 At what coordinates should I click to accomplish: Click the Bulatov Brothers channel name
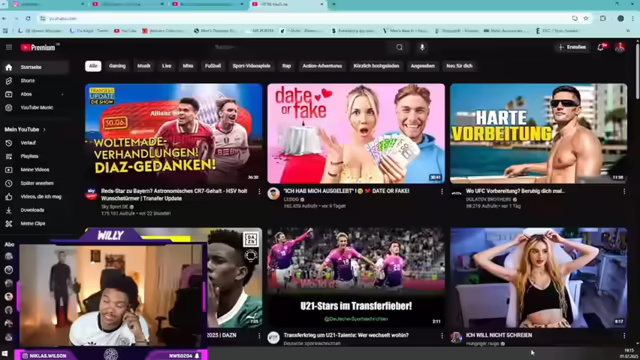(x=489, y=200)
